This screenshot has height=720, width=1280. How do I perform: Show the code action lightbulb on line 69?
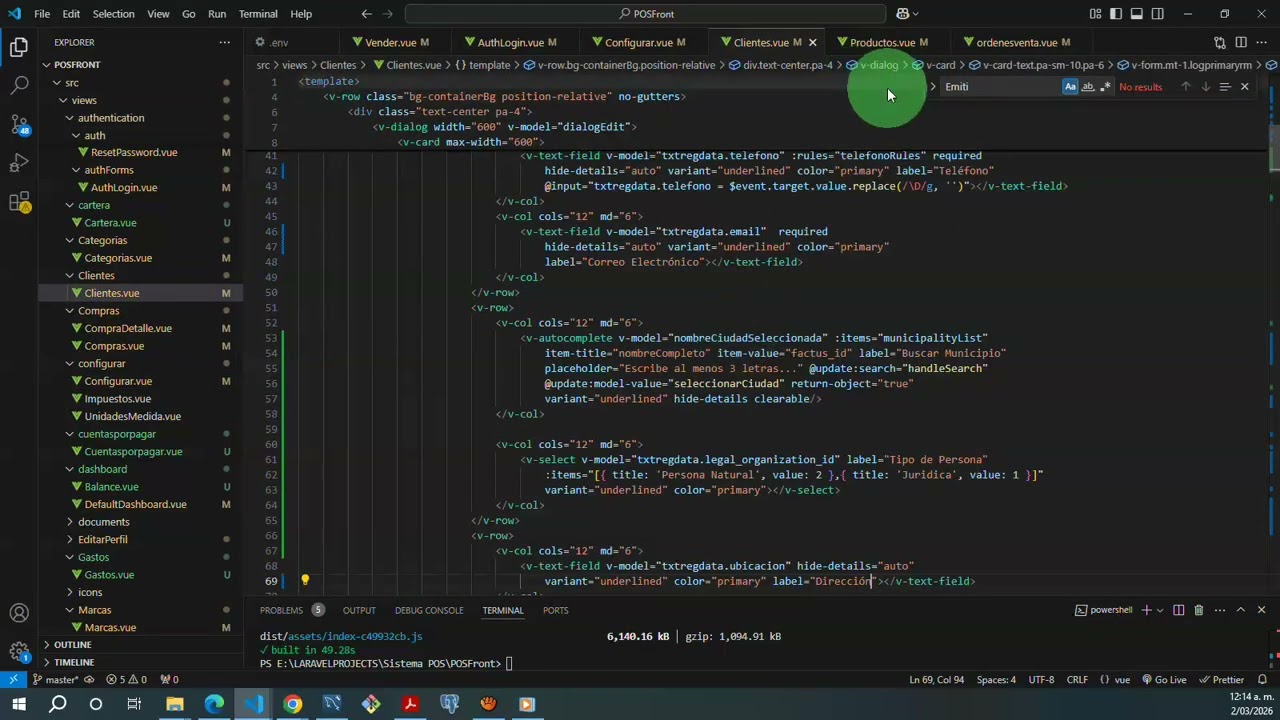(x=305, y=580)
